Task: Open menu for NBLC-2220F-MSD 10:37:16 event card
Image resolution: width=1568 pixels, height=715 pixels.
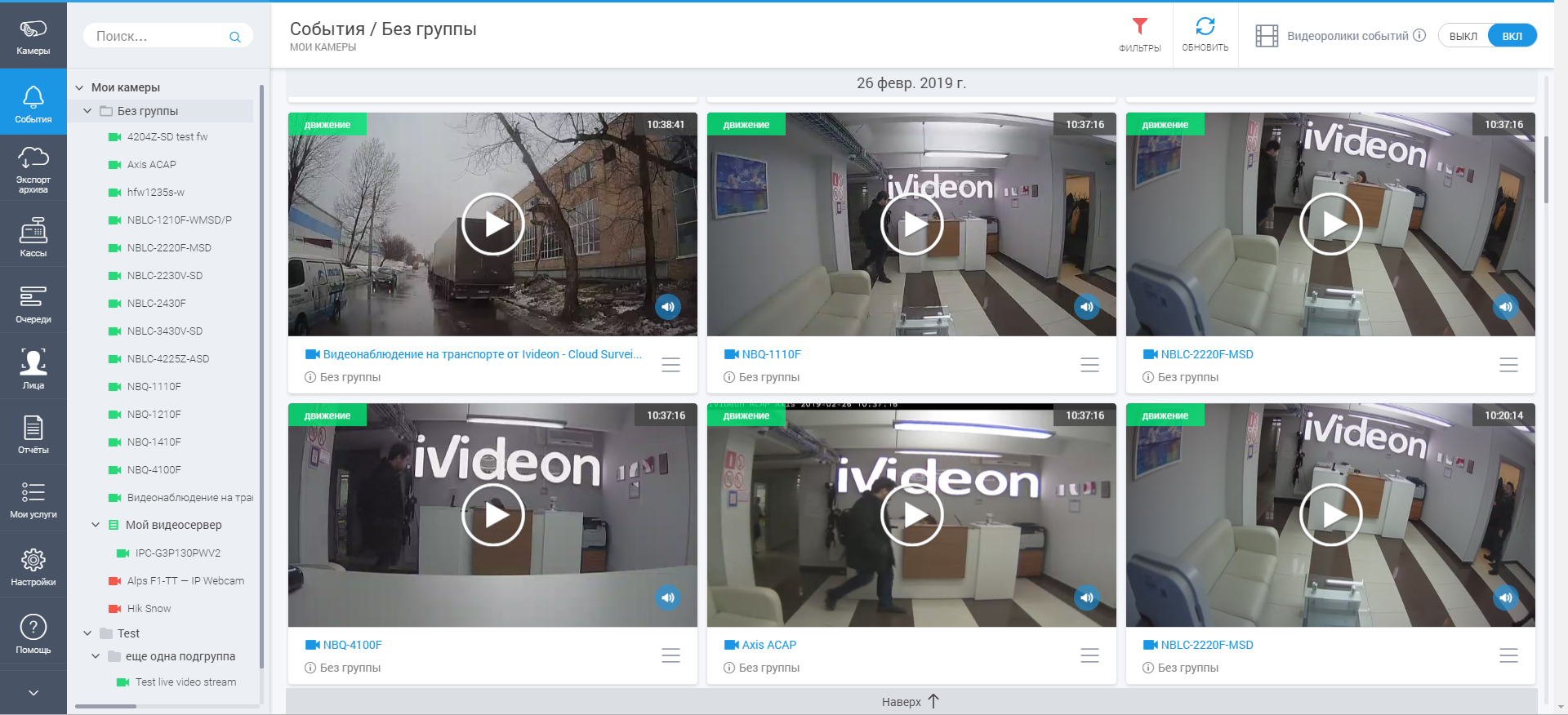Action: coord(1508,365)
